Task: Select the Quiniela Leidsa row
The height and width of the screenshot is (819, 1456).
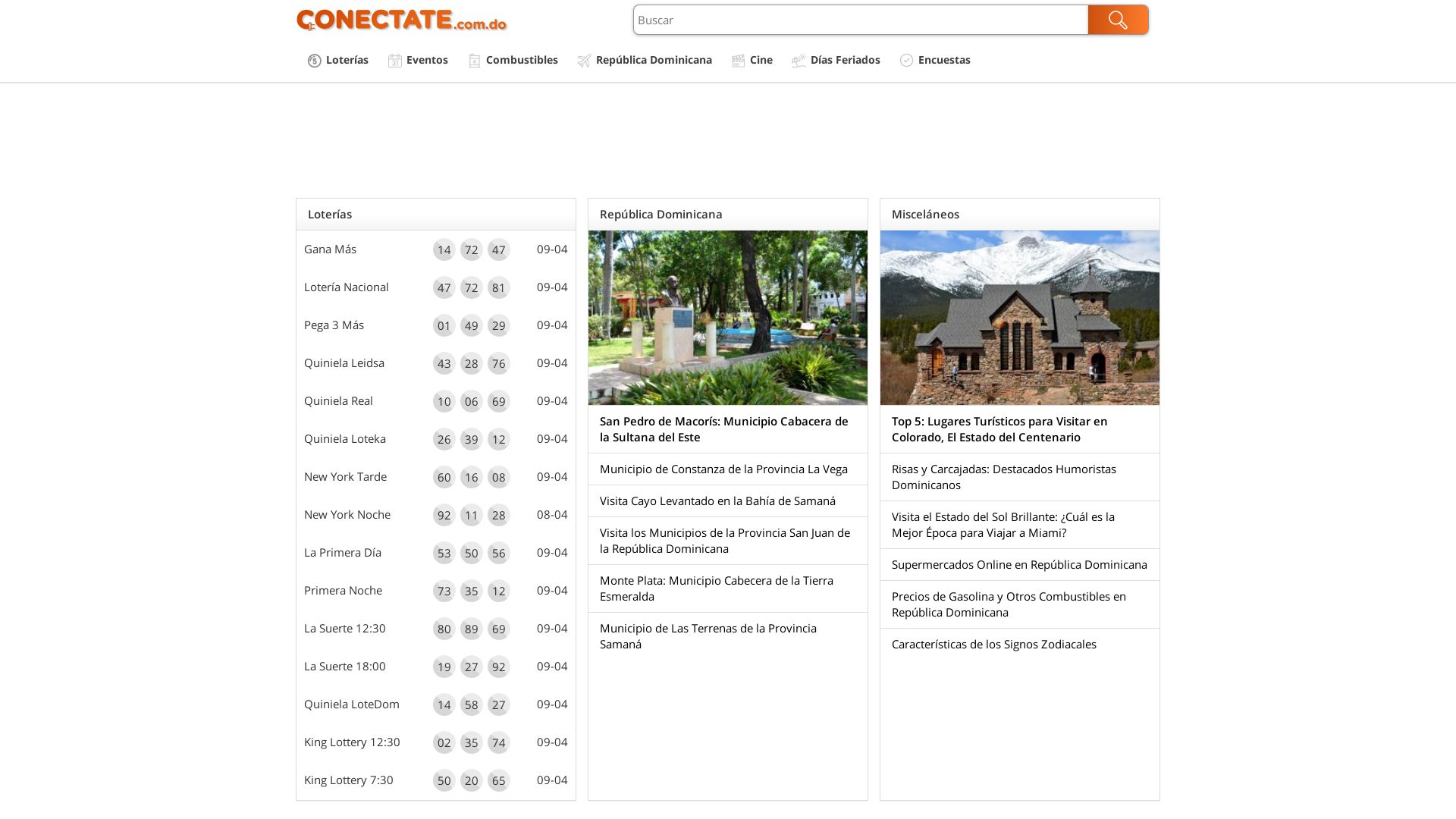Action: (436, 363)
